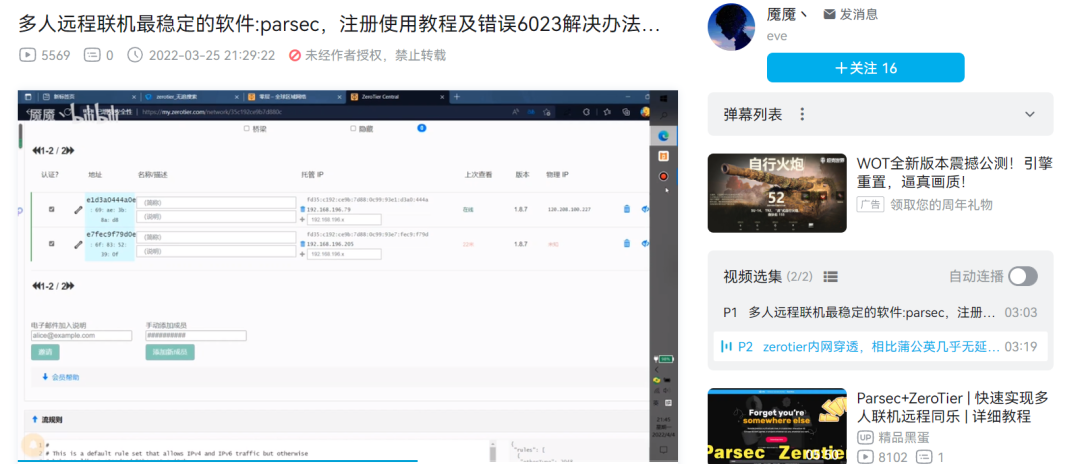The height and width of the screenshot is (464, 1080).
Task: Click the taskbar clock showing 21:45
Action: [x=665, y=426]
